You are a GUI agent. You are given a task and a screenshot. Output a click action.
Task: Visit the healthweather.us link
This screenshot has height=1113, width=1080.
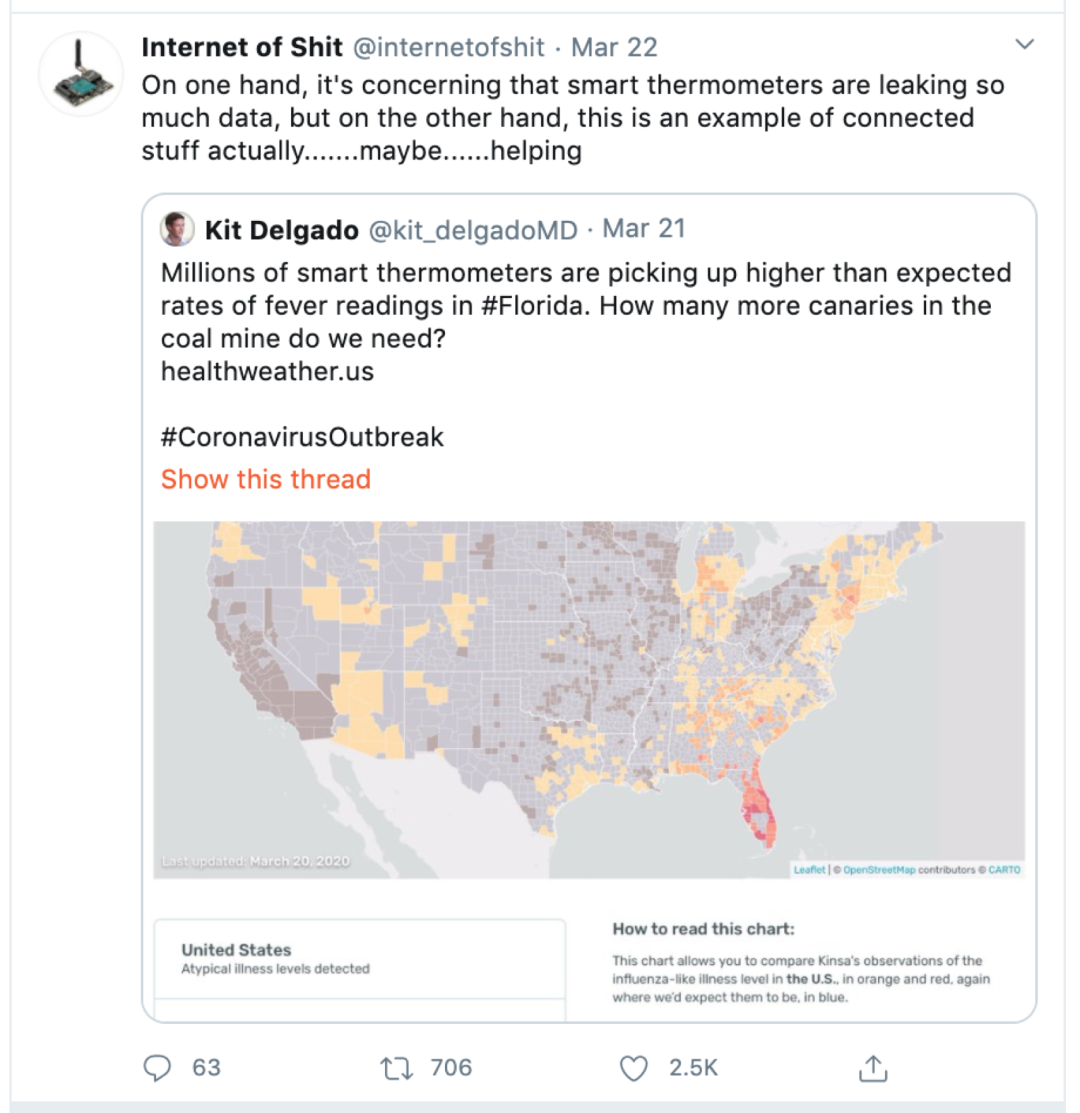tap(267, 371)
